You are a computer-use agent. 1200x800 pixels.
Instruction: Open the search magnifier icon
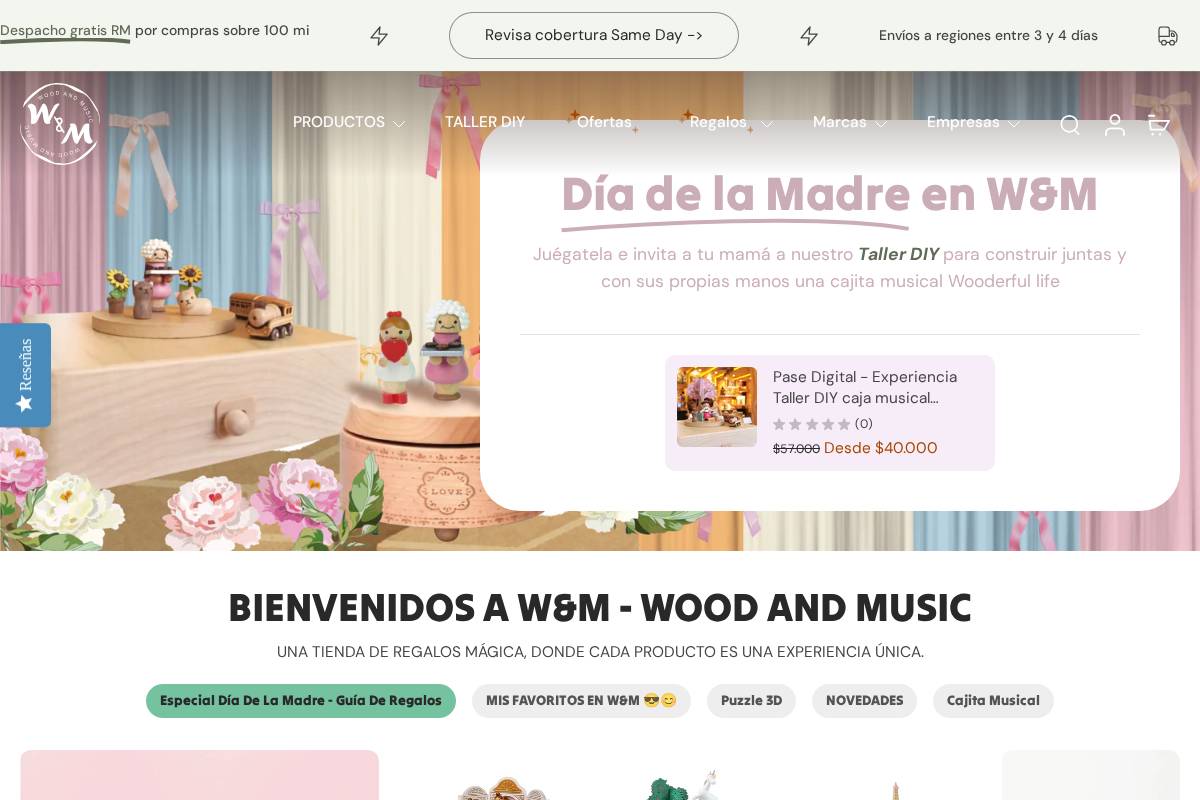(1070, 125)
